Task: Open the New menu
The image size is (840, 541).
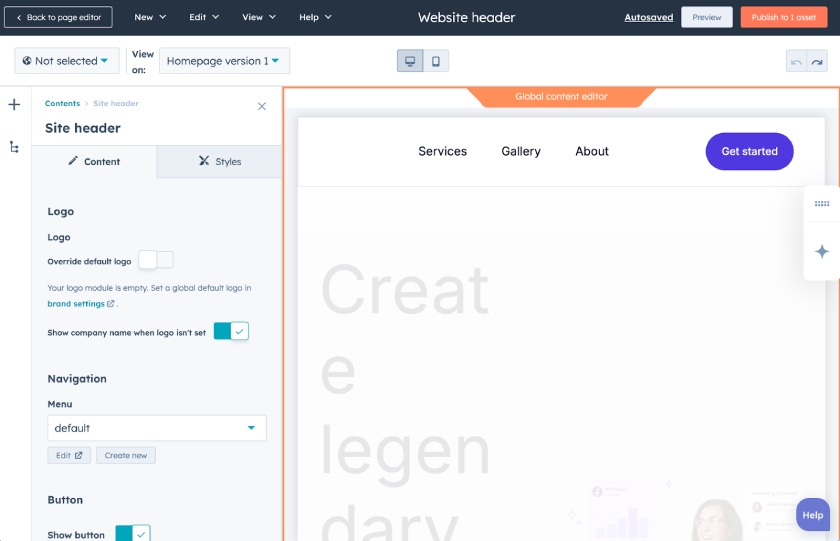Action: pos(150,17)
